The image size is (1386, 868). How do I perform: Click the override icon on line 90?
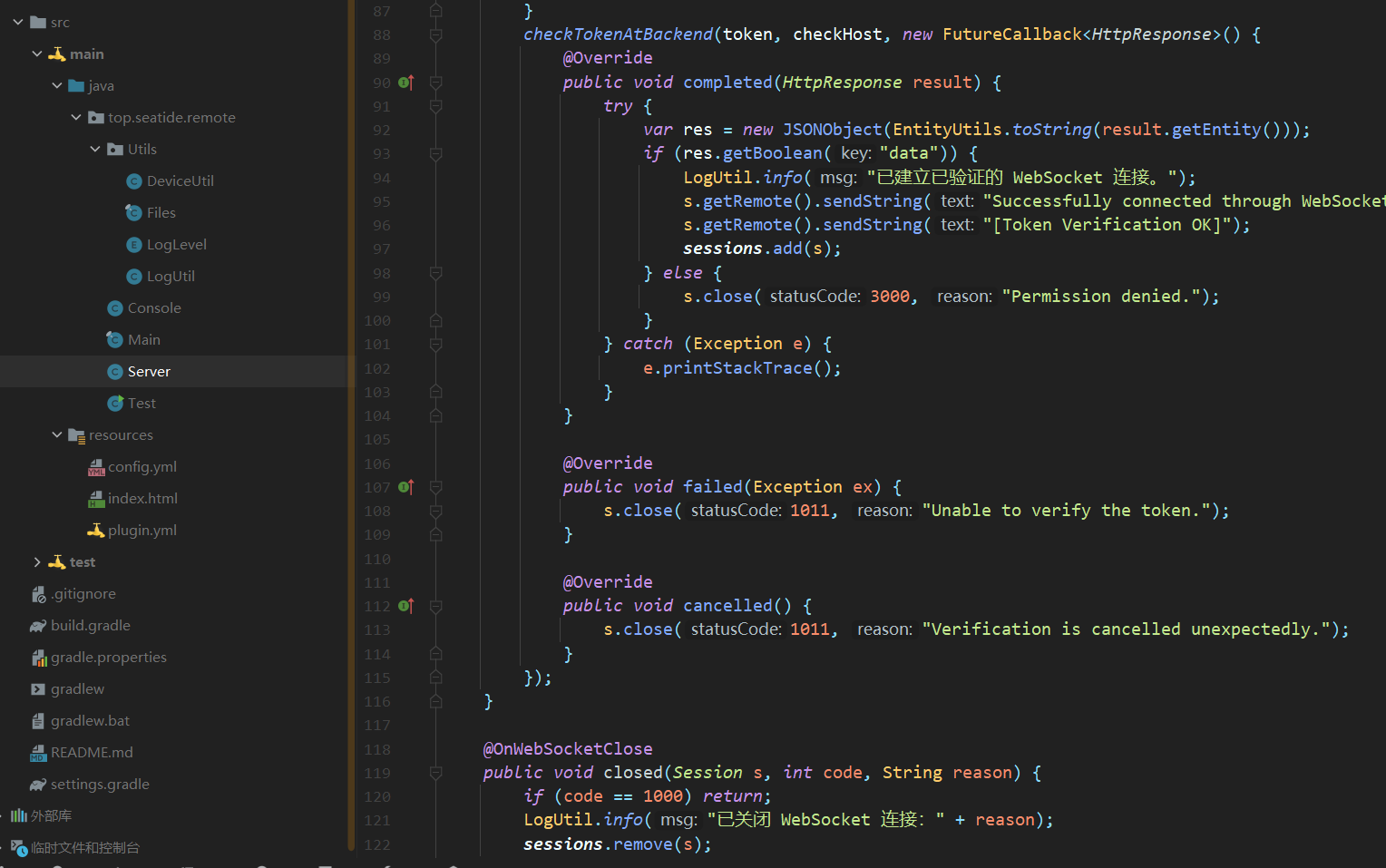click(x=405, y=82)
